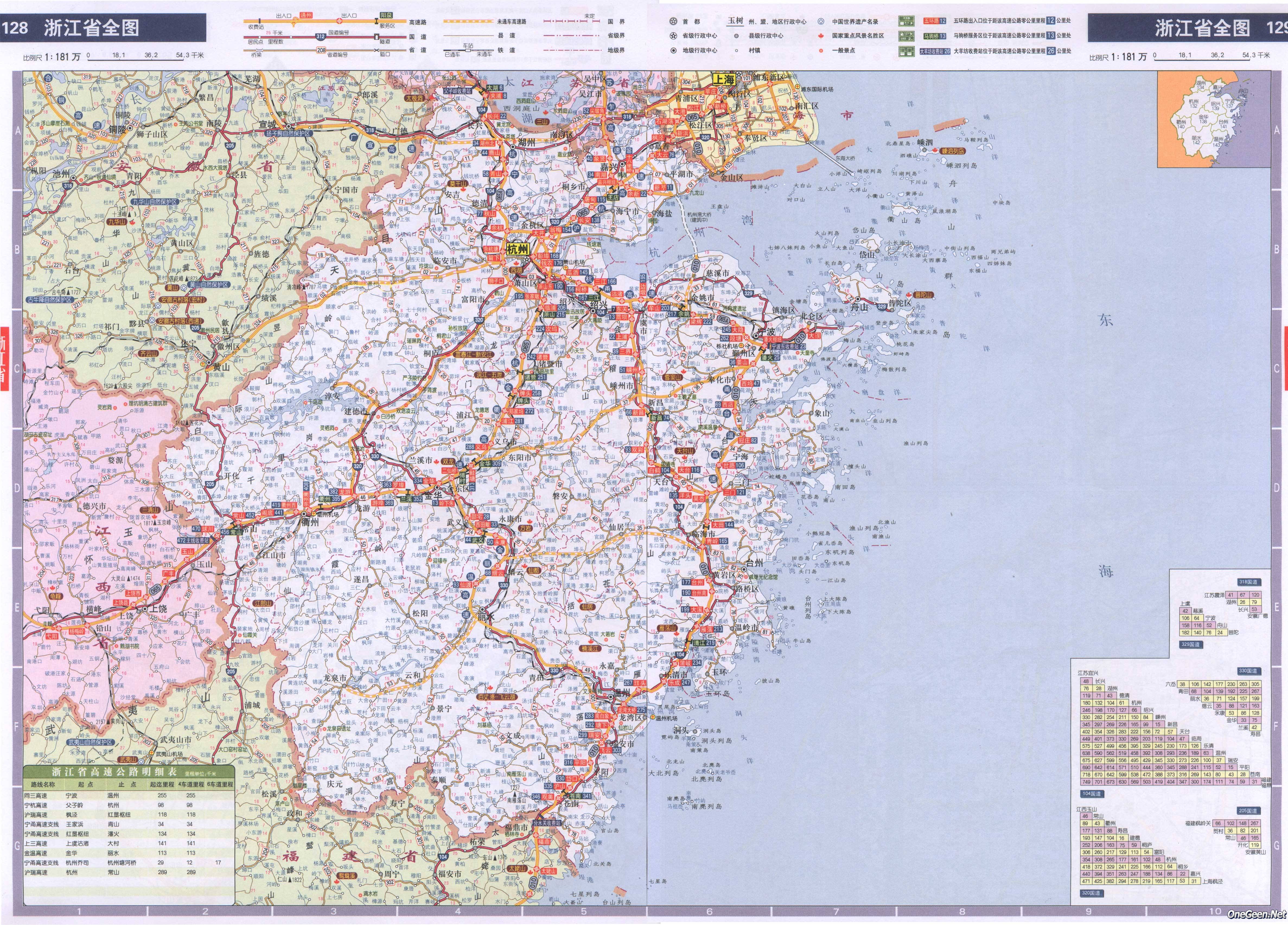The height and width of the screenshot is (925, 1288).
Task: Click the 地级行政中心 dot-in-circle legend symbol
Action: (674, 50)
